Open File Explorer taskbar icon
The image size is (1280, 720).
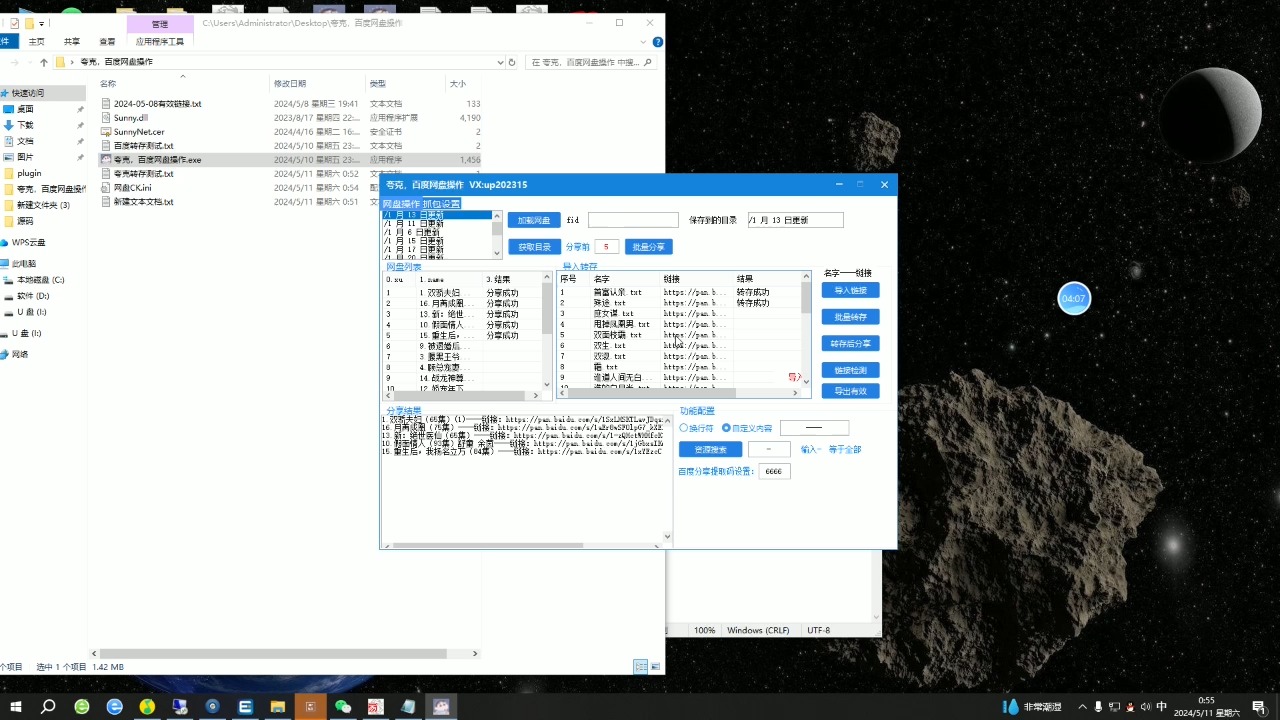277,707
